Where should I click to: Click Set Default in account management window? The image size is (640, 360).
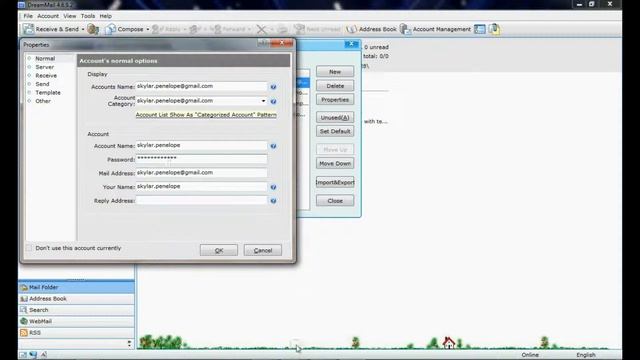[x=335, y=131]
